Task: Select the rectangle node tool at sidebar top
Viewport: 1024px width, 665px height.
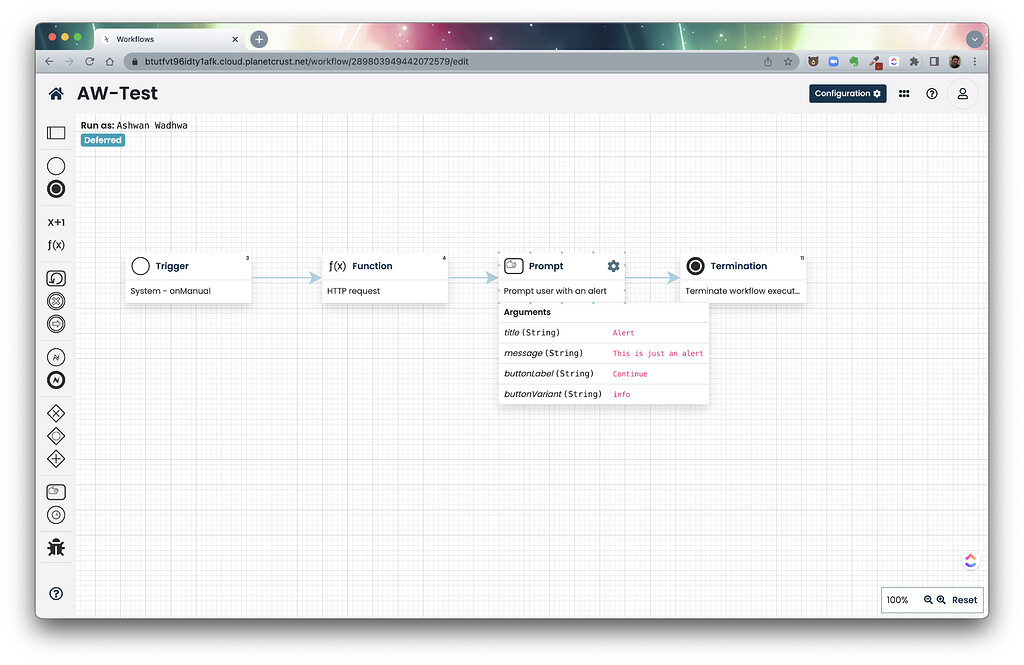Action: [x=55, y=132]
